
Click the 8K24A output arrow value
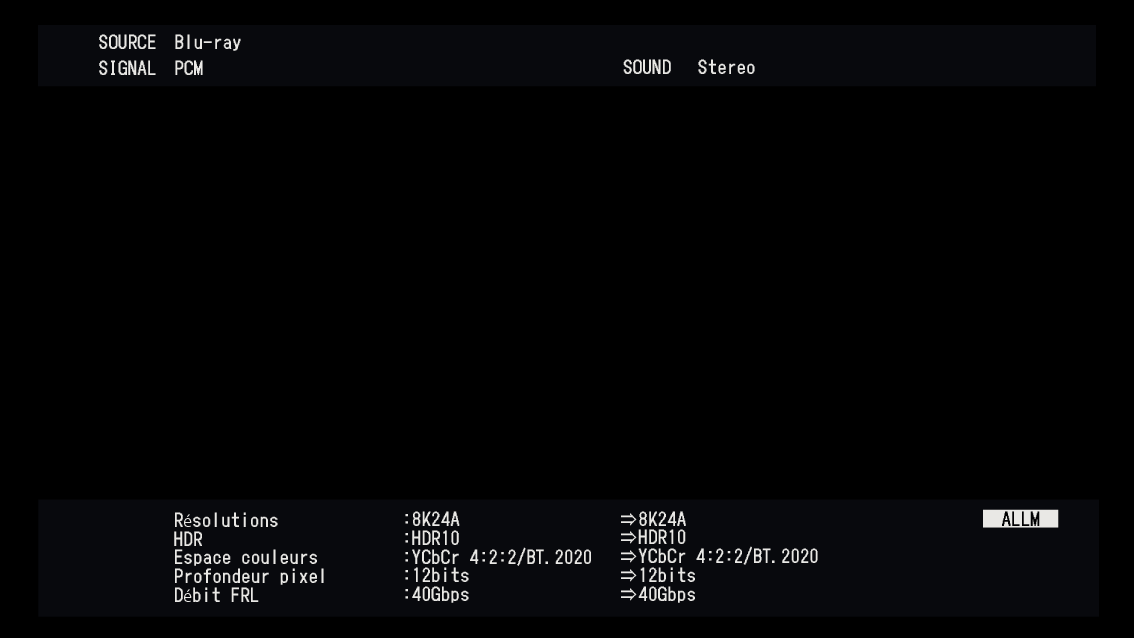pyautogui.click(x=659, y=520)
